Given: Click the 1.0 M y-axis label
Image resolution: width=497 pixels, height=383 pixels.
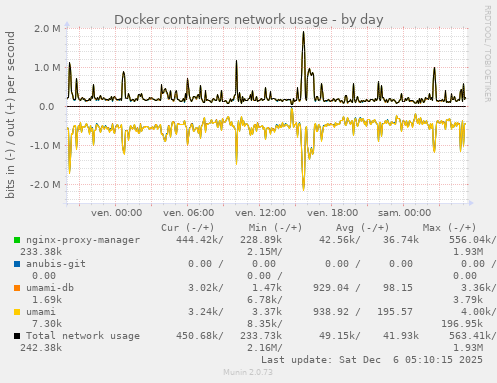Looking at the screenshot, I should (x=47, y=68).
